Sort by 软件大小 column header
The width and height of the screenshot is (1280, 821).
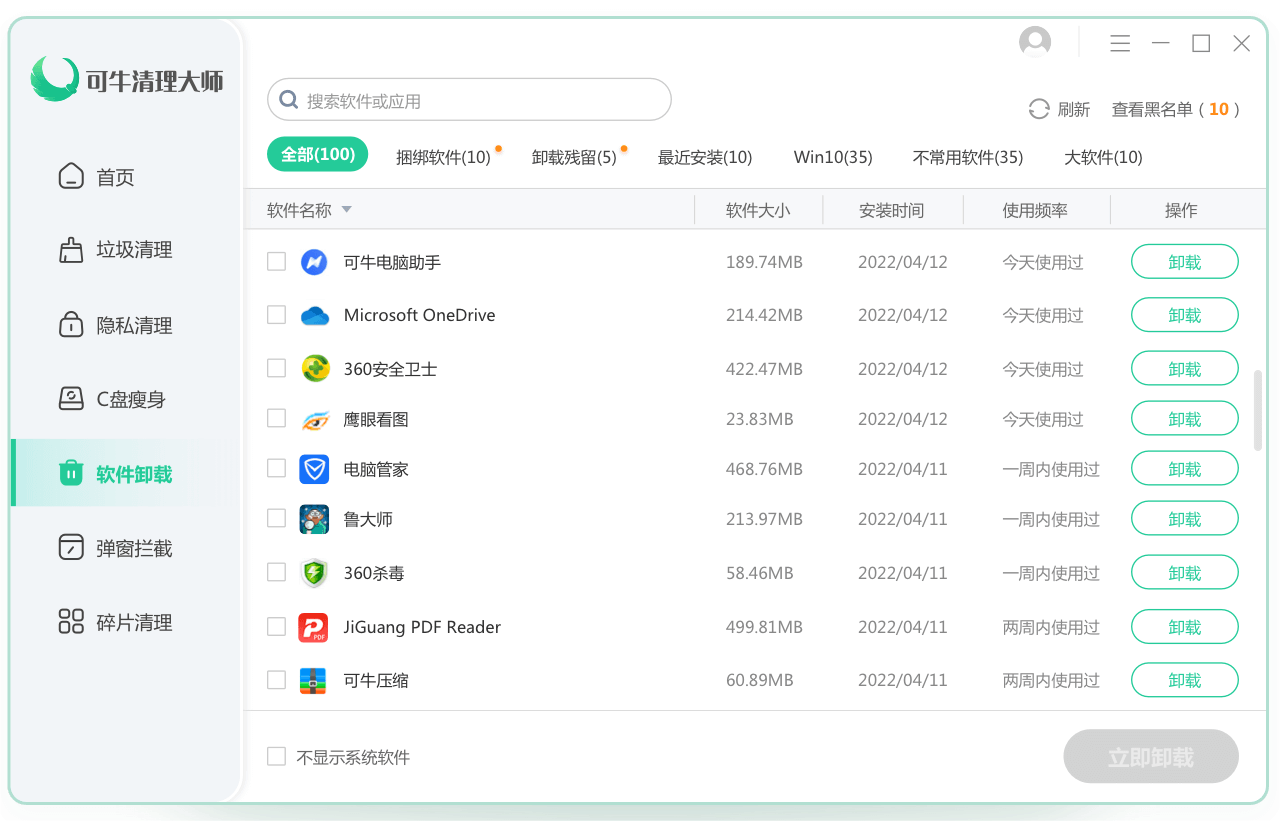(x=758, y=210)
